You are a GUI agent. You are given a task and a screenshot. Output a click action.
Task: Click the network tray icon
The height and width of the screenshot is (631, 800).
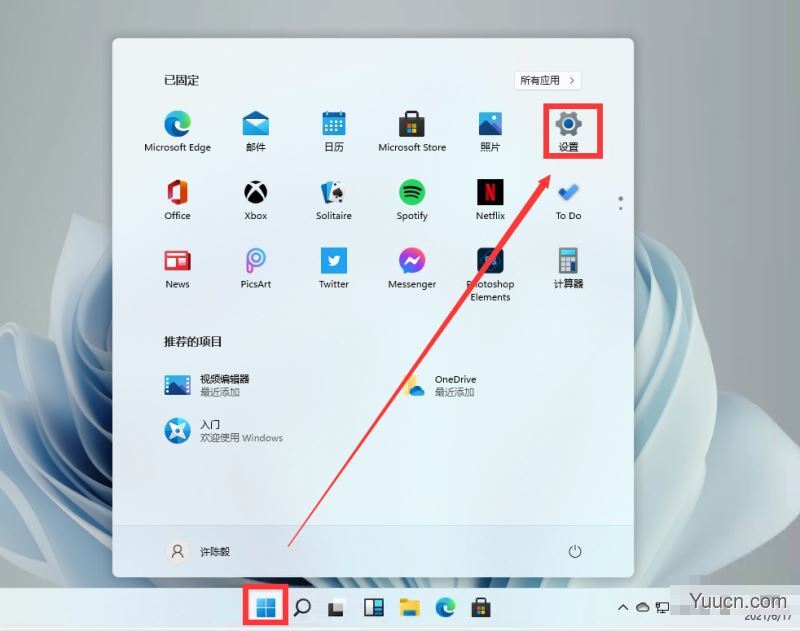tap(662, 607)
